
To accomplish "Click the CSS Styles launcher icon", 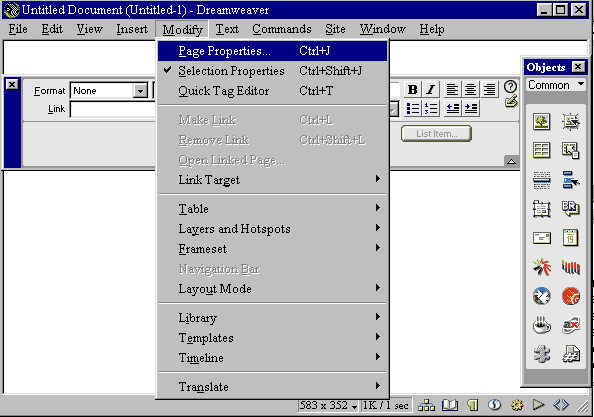I will pyautogui.click(x=494, y=405).
